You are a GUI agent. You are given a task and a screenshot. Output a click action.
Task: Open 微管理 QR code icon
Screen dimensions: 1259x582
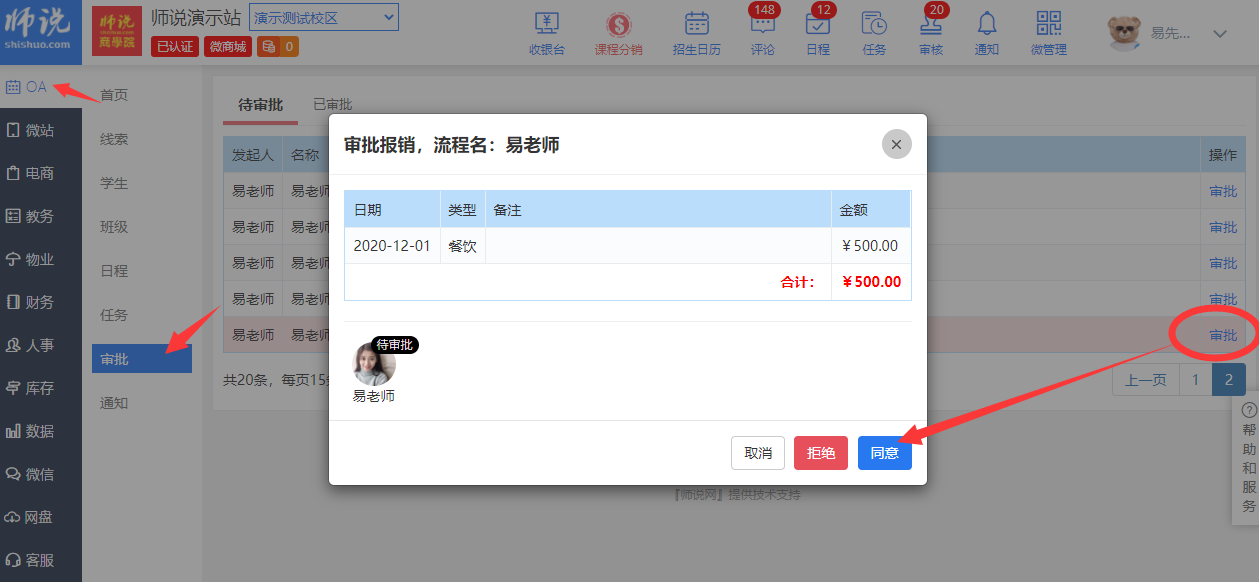(x=1048, y=33)
